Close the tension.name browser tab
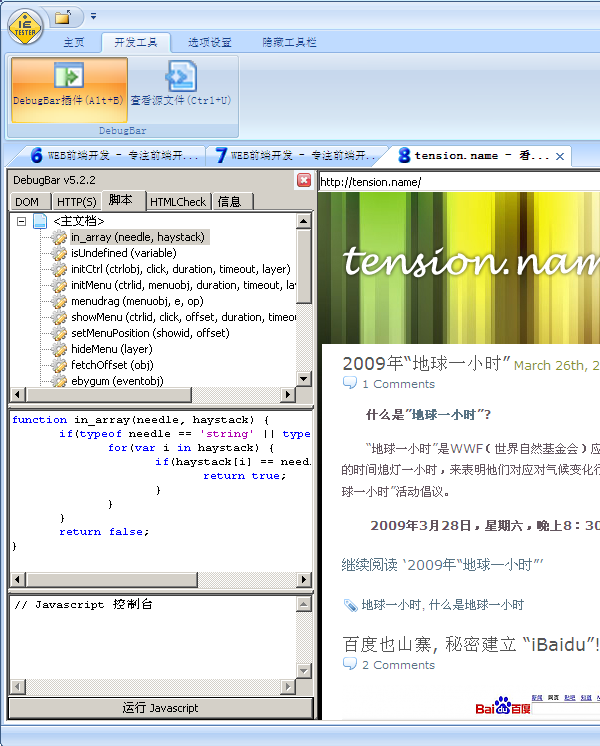This screenshot has width=600, height=746. point(560,156)
